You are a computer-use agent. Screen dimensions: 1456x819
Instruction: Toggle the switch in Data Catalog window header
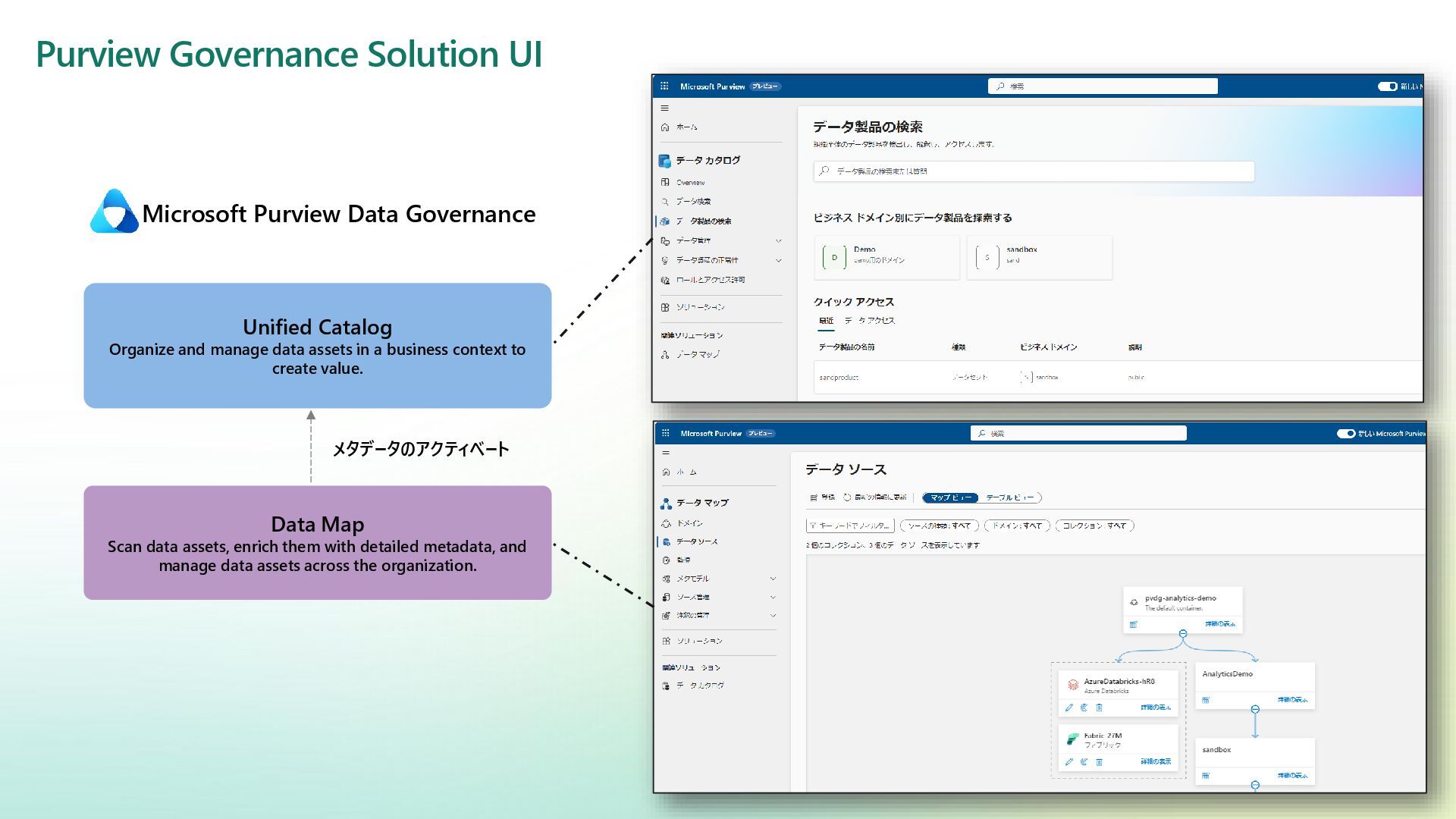(1386, 86)
